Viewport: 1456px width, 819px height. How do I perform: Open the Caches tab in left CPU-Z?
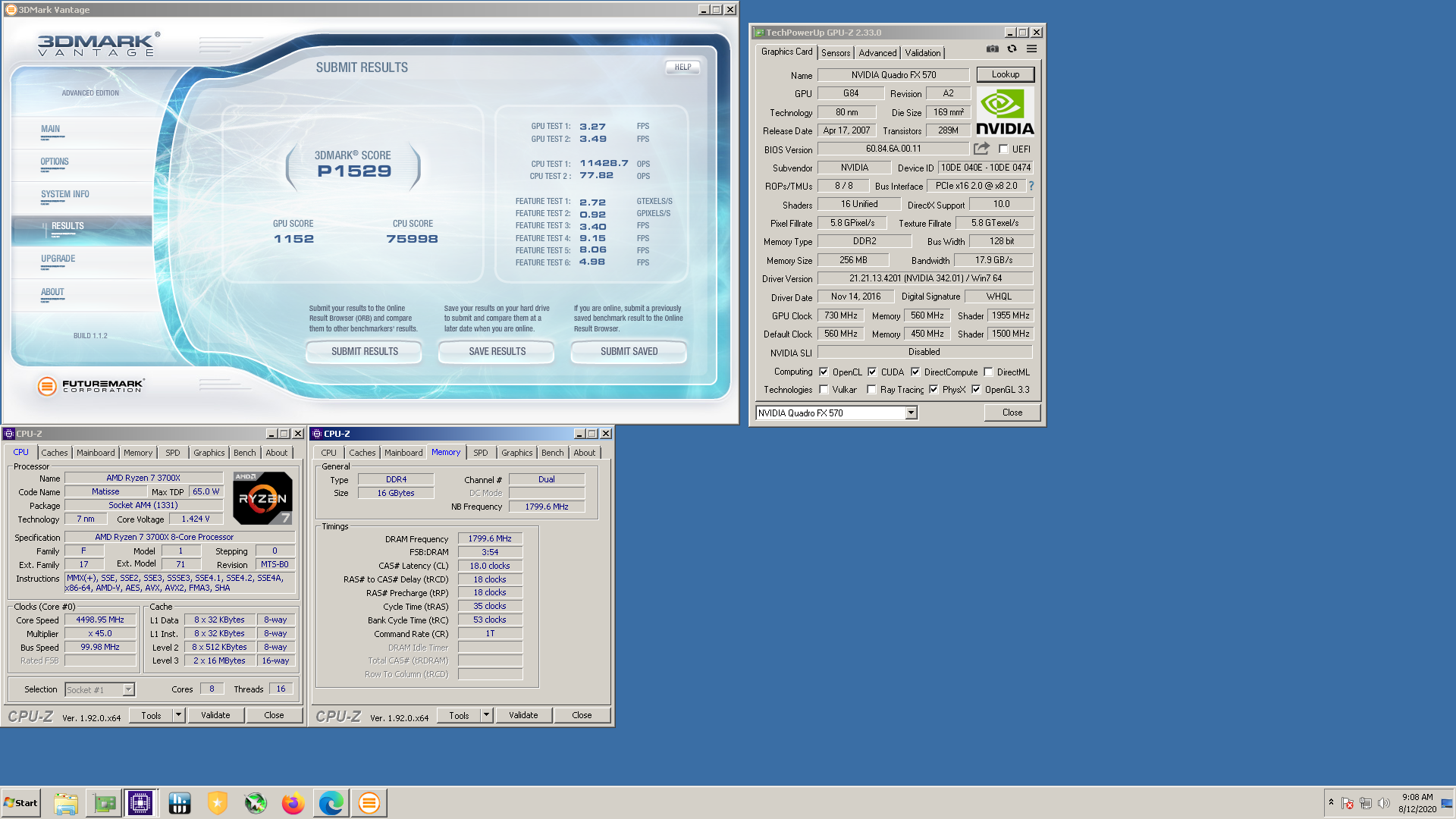coord(55,453)
